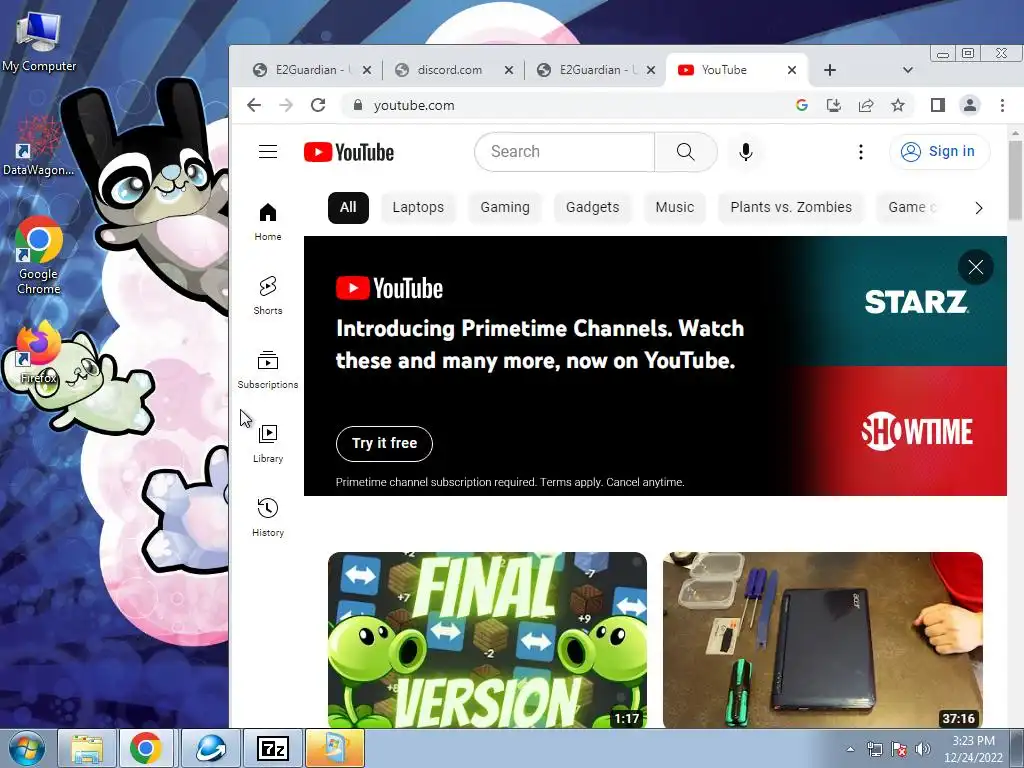Screen dimensions: 1024x768
Task: Select Firefox desktop shortcut
Action: (39, 353)
